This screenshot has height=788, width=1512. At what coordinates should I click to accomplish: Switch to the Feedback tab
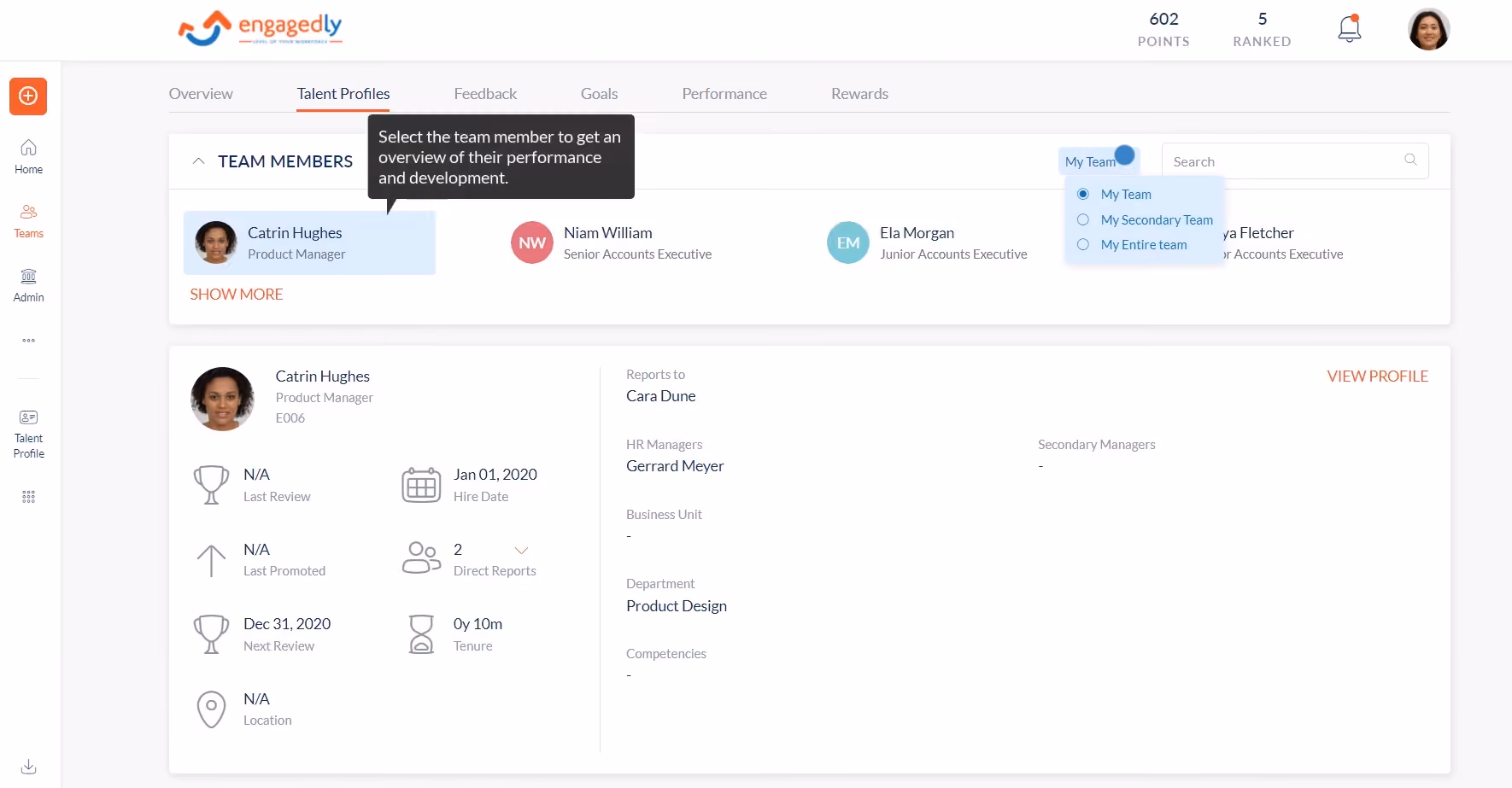pyautogui.click(x=485, y=94)
